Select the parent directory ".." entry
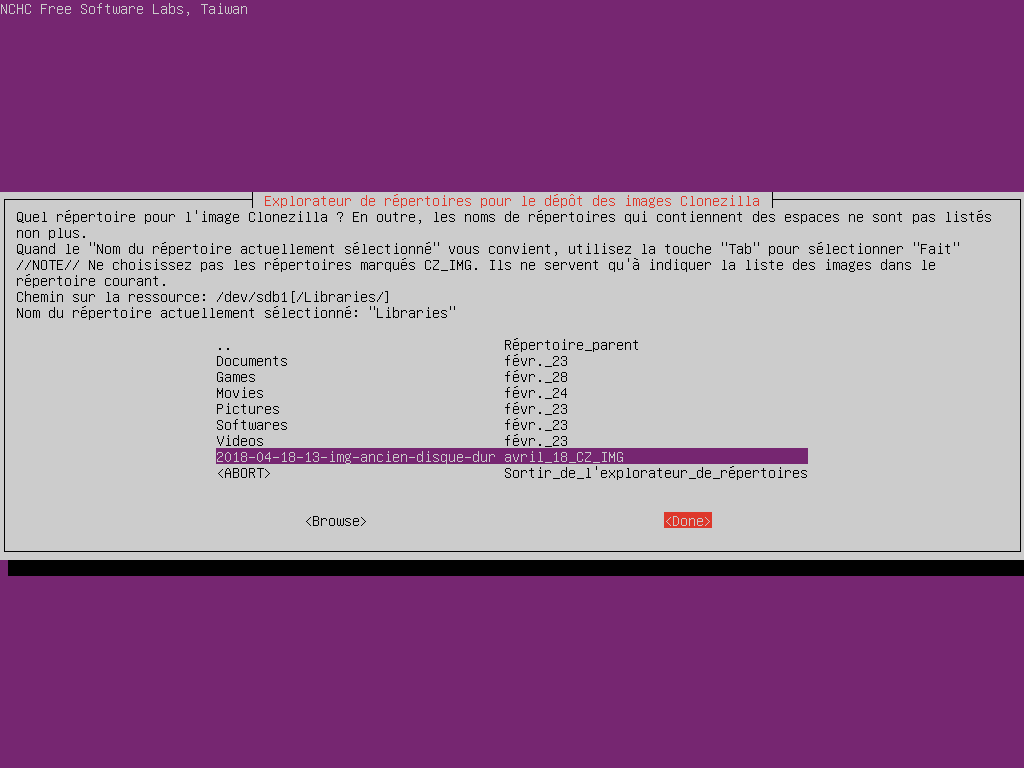This screenshot has height=768, width=1024. (512, 345)
